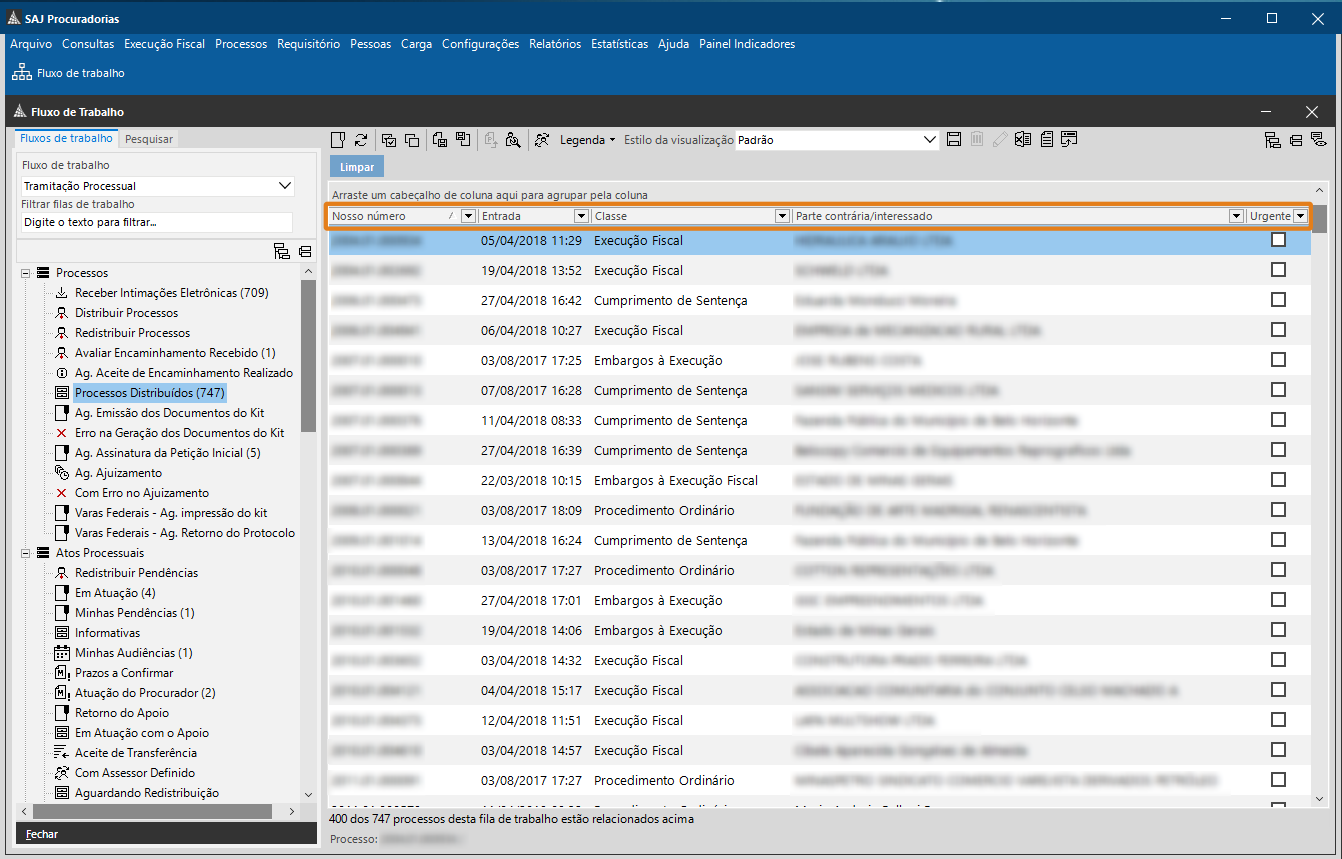Image resolution: width=1342 pixels, height=859 pixels.
Task: Open the Classe column filter arrow
Action: [x=783, y=215]
